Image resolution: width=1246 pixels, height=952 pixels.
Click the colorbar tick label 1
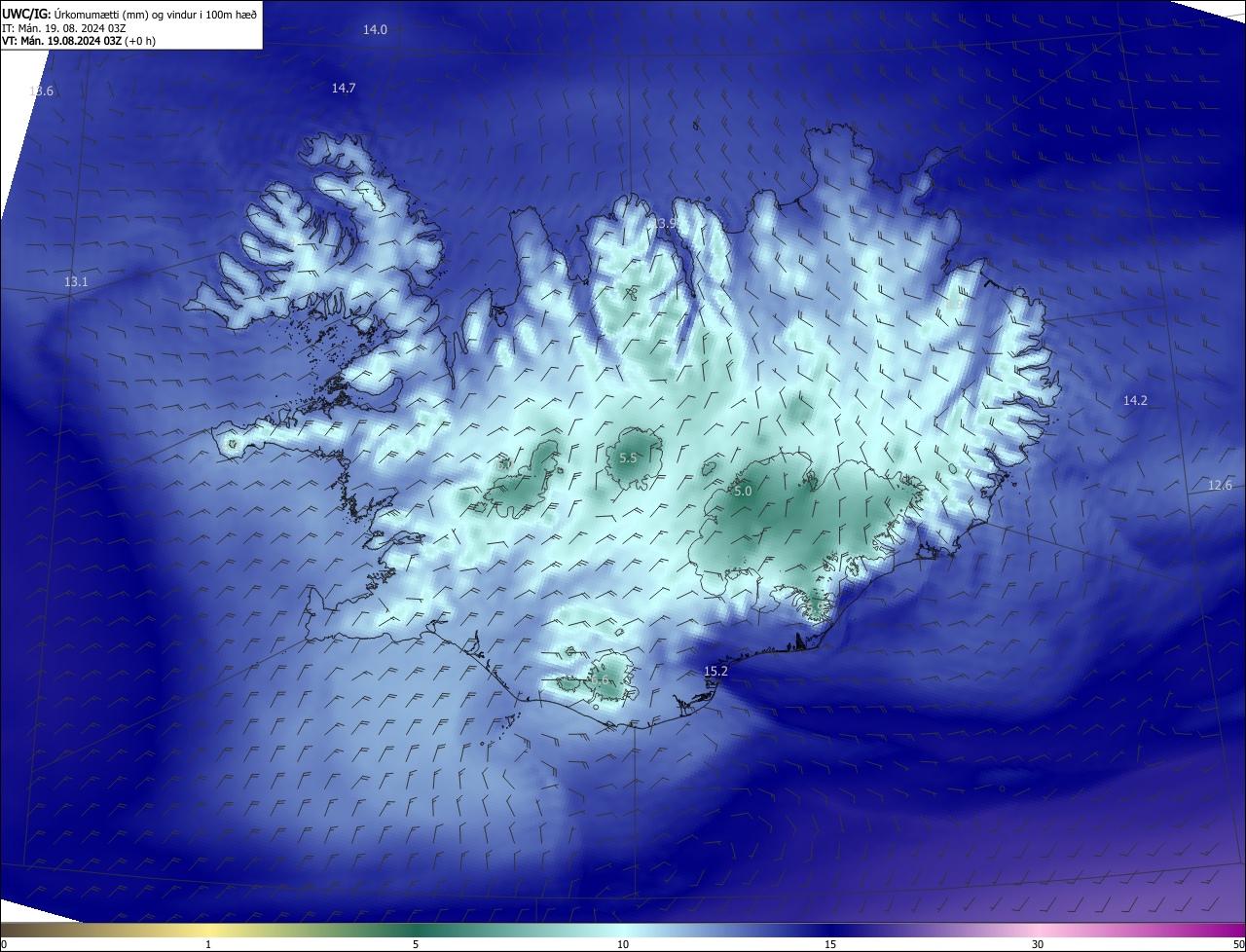208,944
